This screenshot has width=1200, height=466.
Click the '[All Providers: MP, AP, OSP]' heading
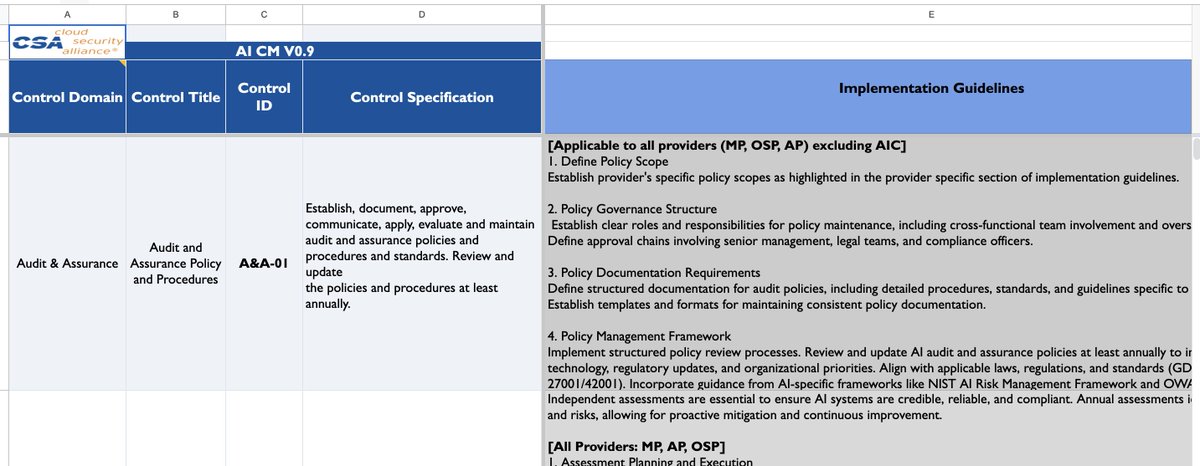coord(637,445)
